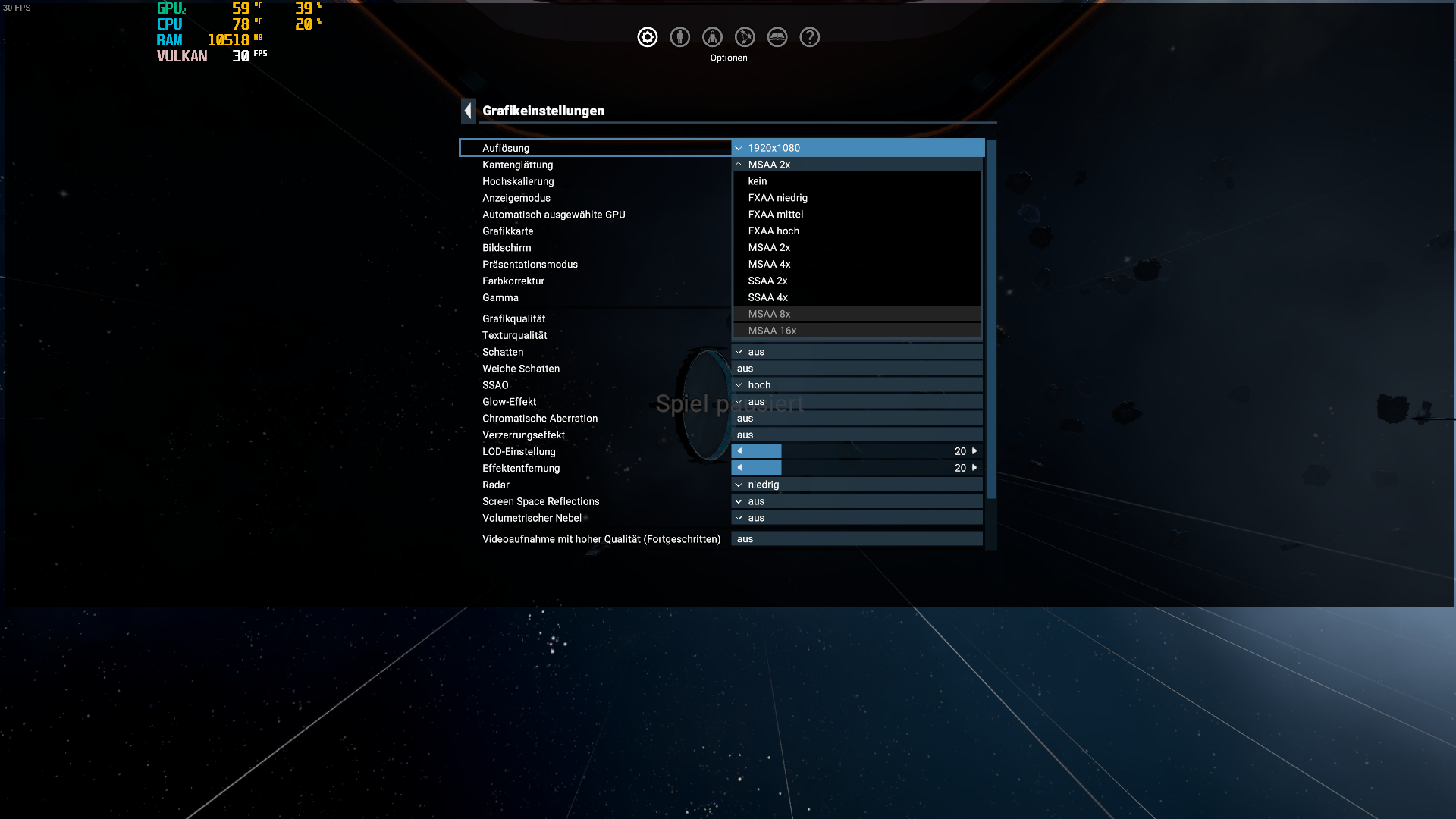Open the ship icon menu
Viewport: 1456px width, 819px height.
click(712, 37)
